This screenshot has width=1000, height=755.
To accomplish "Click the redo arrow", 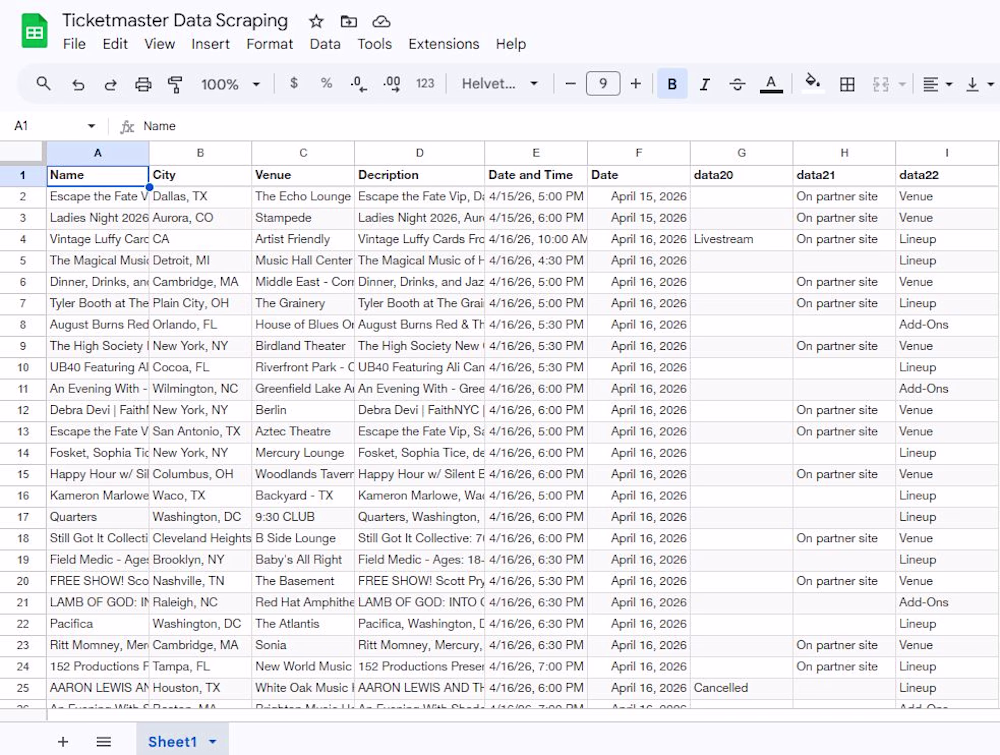I will click(110, 84).
